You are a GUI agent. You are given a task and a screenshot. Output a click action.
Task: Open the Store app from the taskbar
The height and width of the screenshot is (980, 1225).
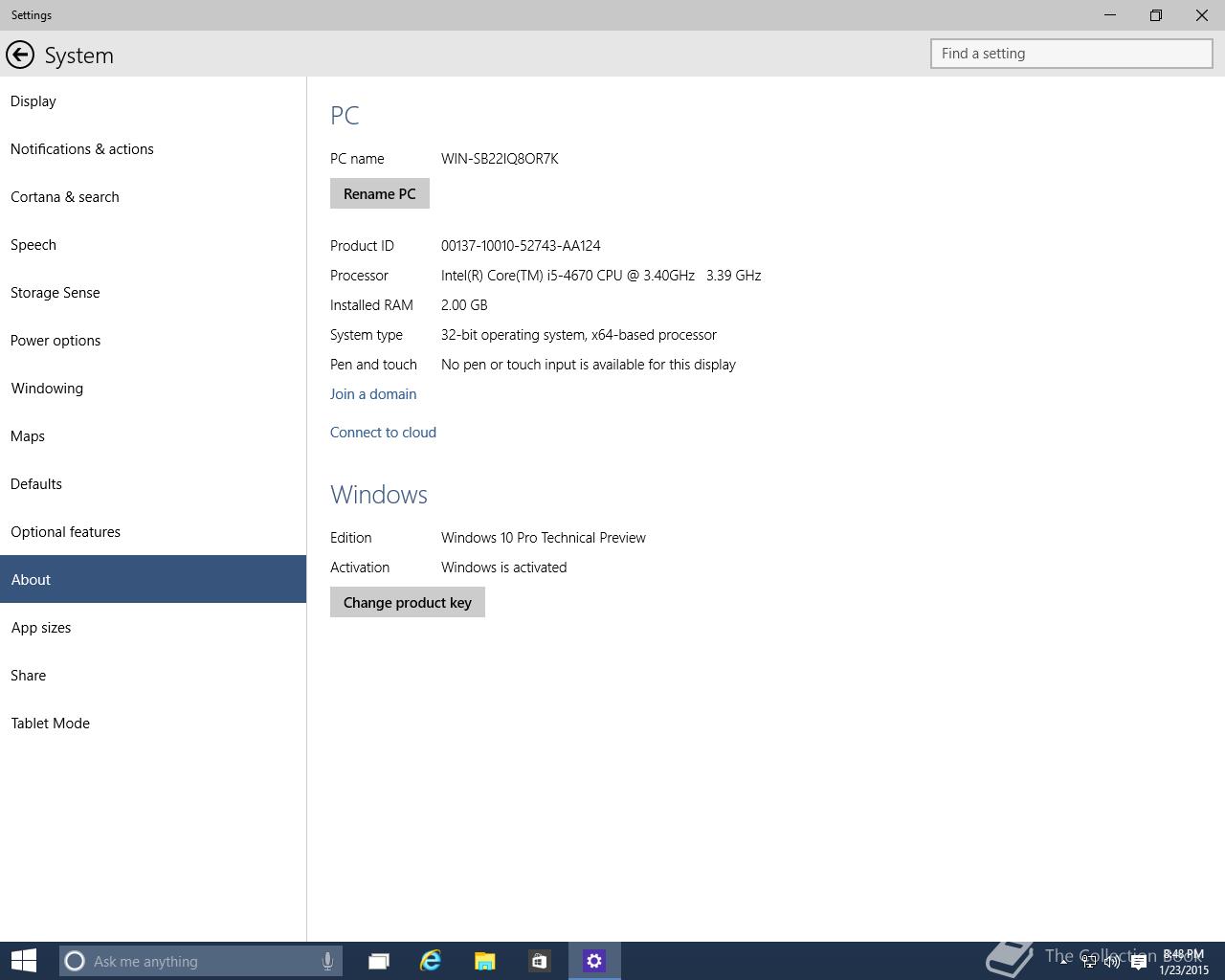coord(539,961)
